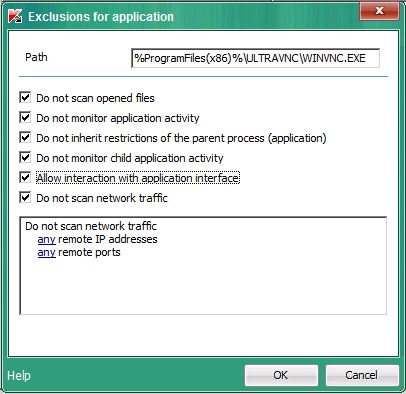The height and width of the screenshot is (394, 406).
Task: Open the any remote IP addresses link
Action: (46, 239)
